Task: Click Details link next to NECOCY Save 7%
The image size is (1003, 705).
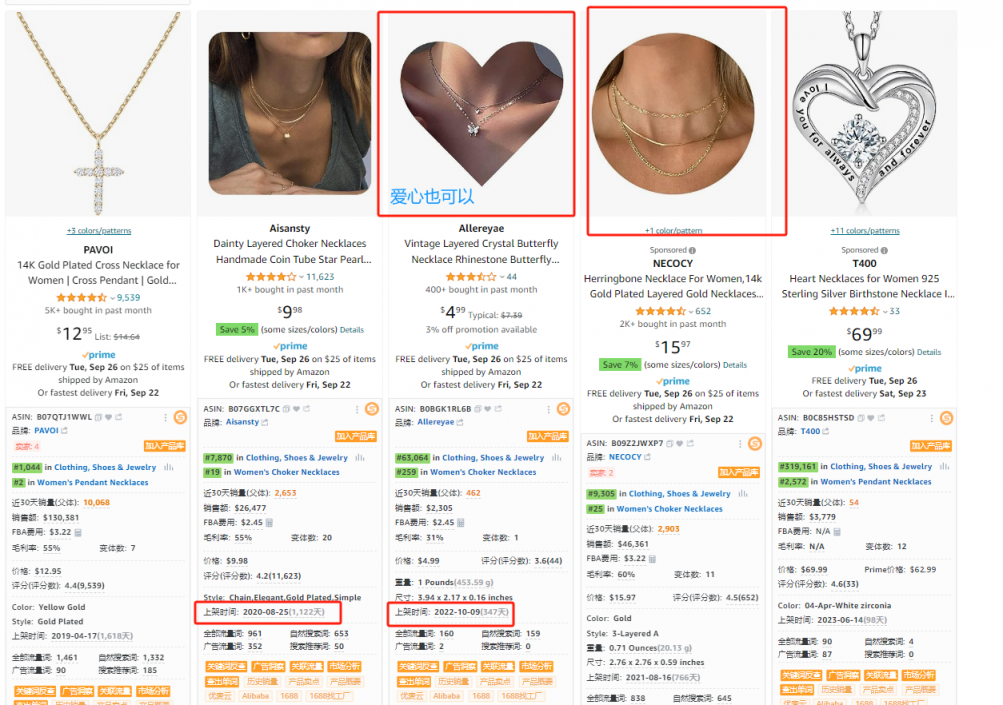Action: (735, 365)
